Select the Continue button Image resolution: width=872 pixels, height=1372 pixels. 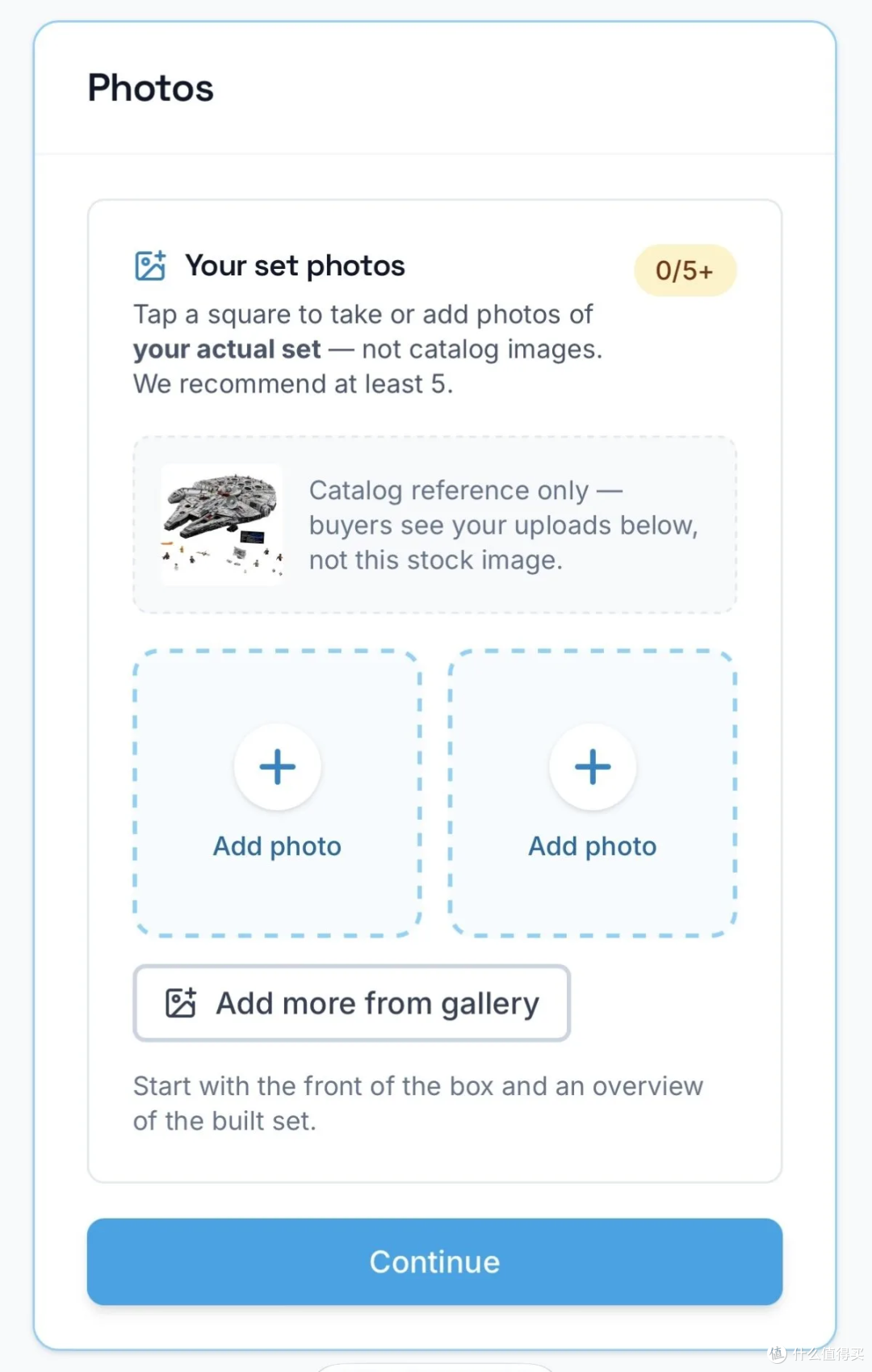(x=434, y=1261)
